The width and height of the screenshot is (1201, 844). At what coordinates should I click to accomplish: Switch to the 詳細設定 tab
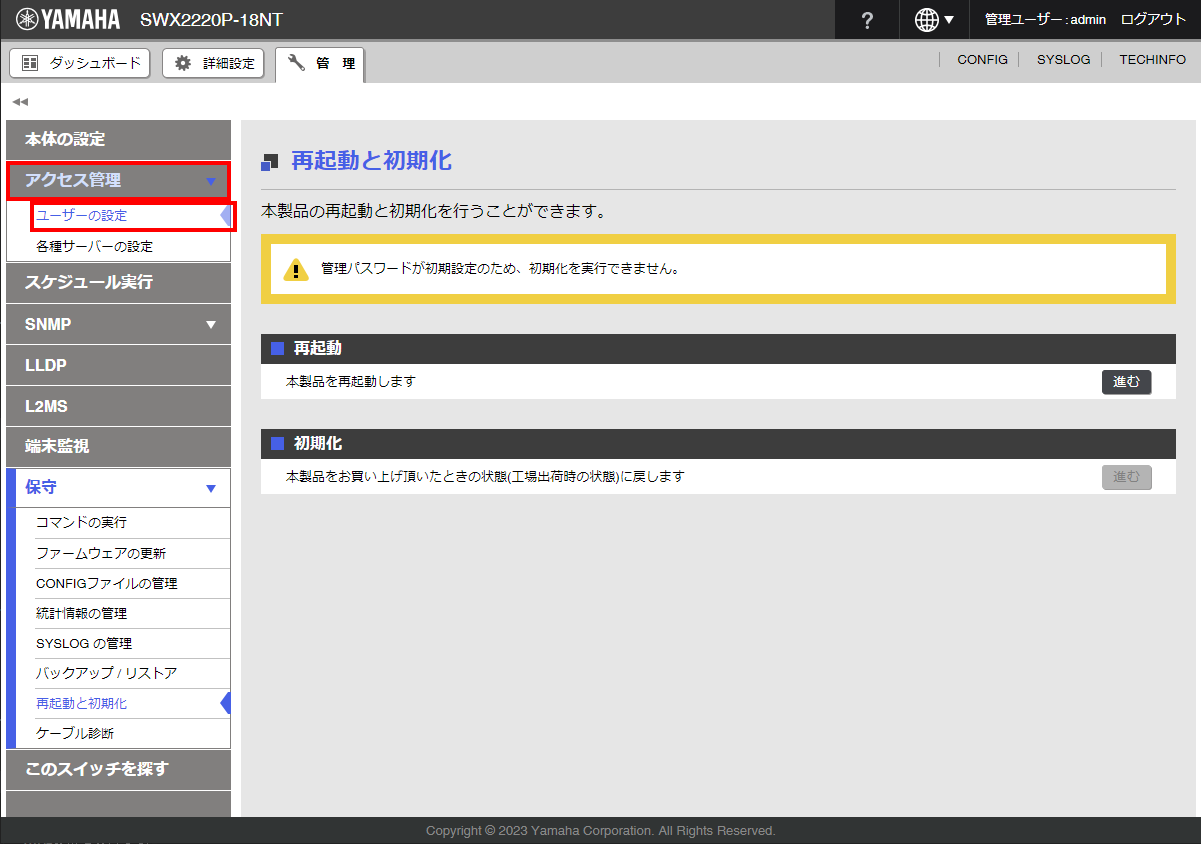pos(213,63)
